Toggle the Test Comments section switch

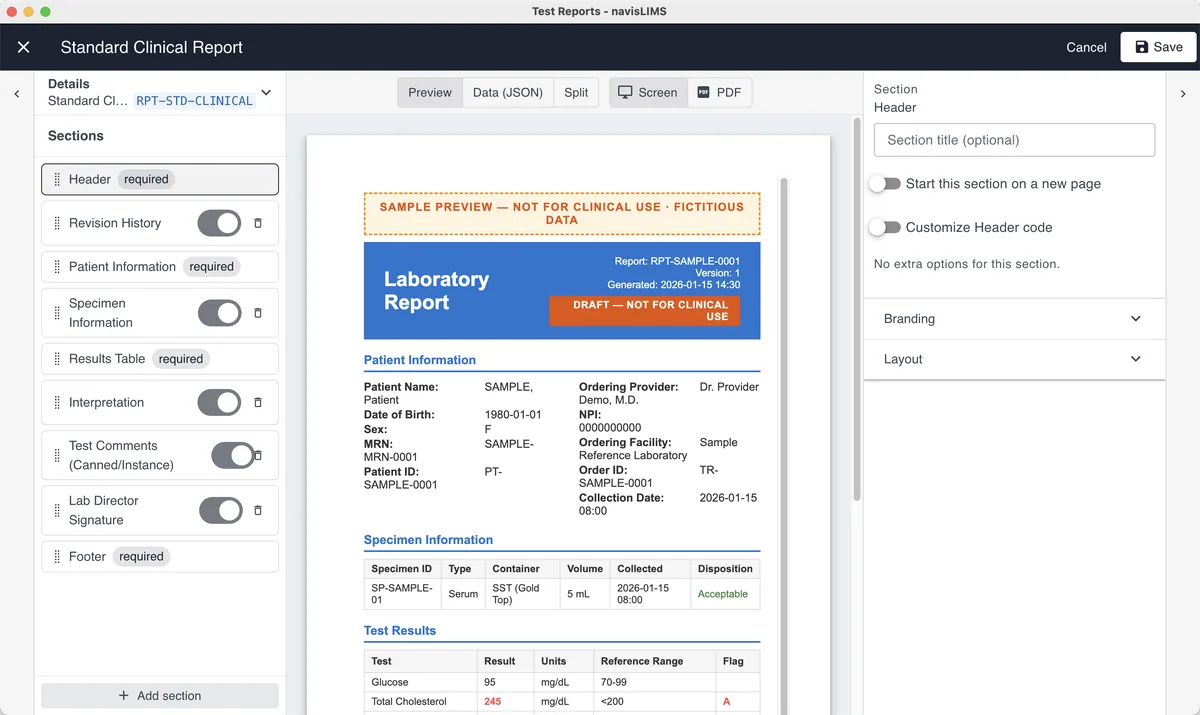point(233,455)
